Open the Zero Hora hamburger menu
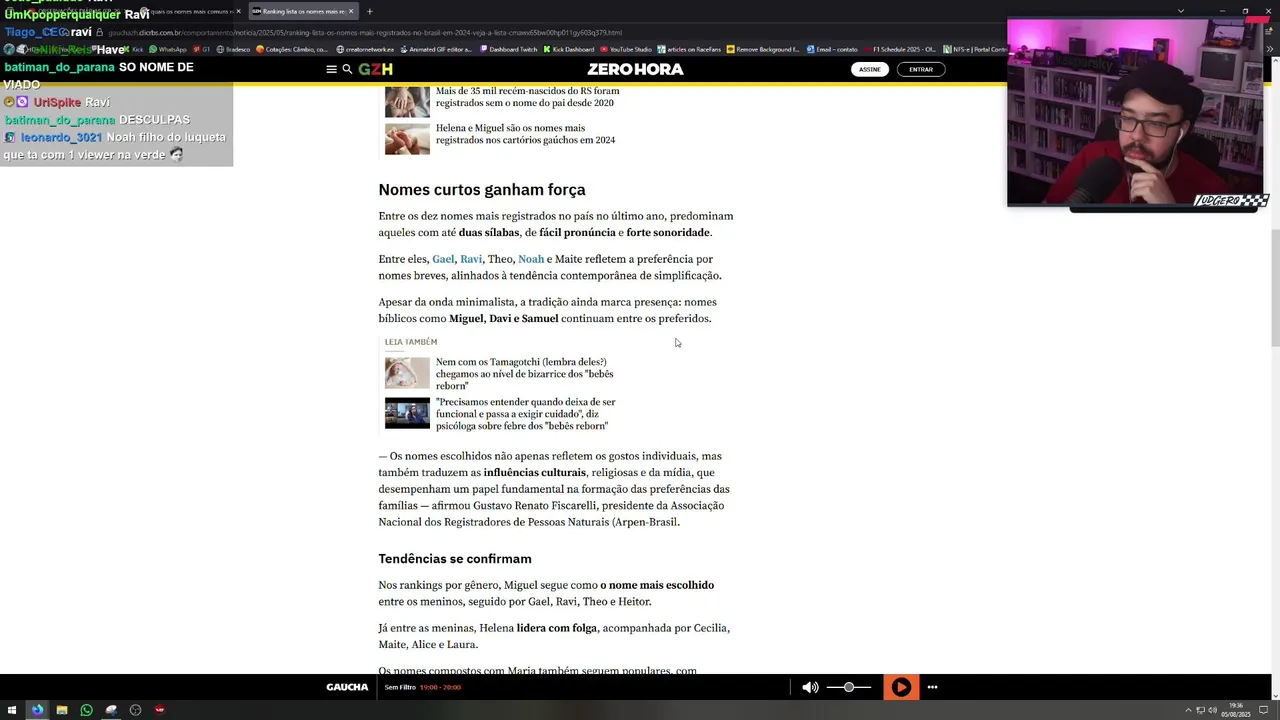This screenshot has width=1280, height=720. point(331,69)
